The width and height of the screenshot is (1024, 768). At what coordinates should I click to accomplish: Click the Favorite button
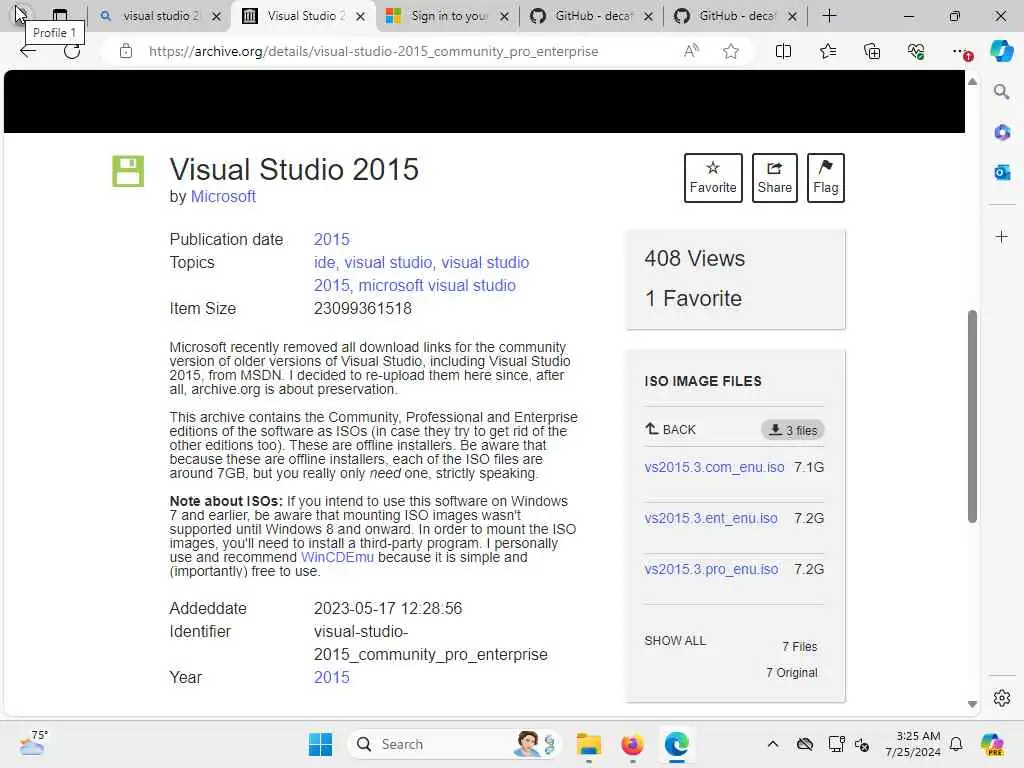click(713, 178)
